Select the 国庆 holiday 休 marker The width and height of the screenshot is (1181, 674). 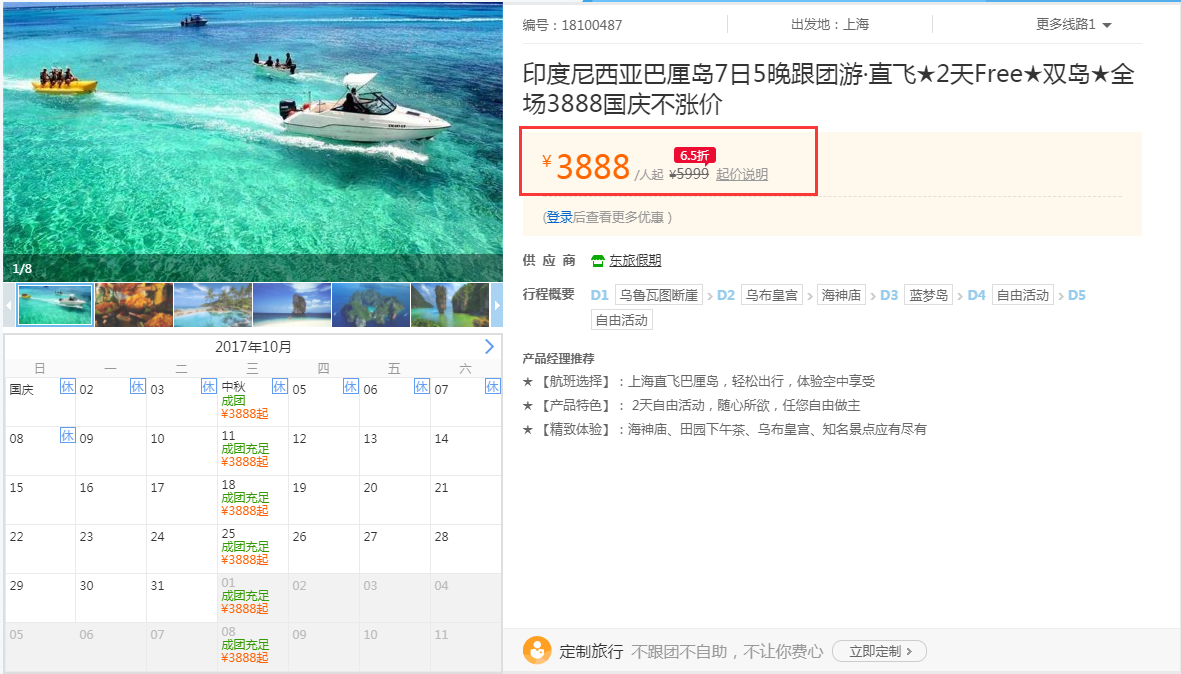(67, 387)
